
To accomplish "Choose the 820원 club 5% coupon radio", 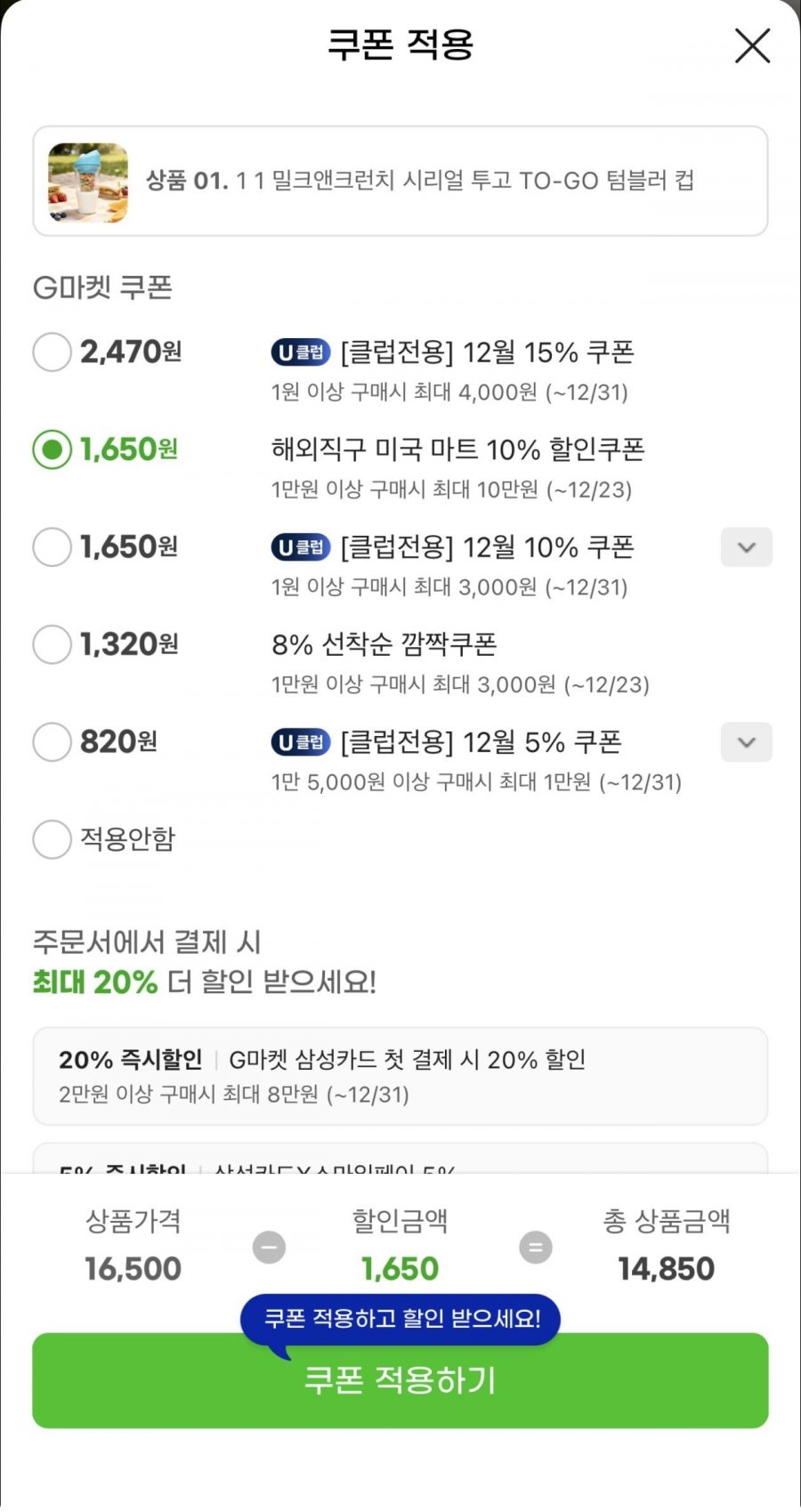I will [52, 742].
